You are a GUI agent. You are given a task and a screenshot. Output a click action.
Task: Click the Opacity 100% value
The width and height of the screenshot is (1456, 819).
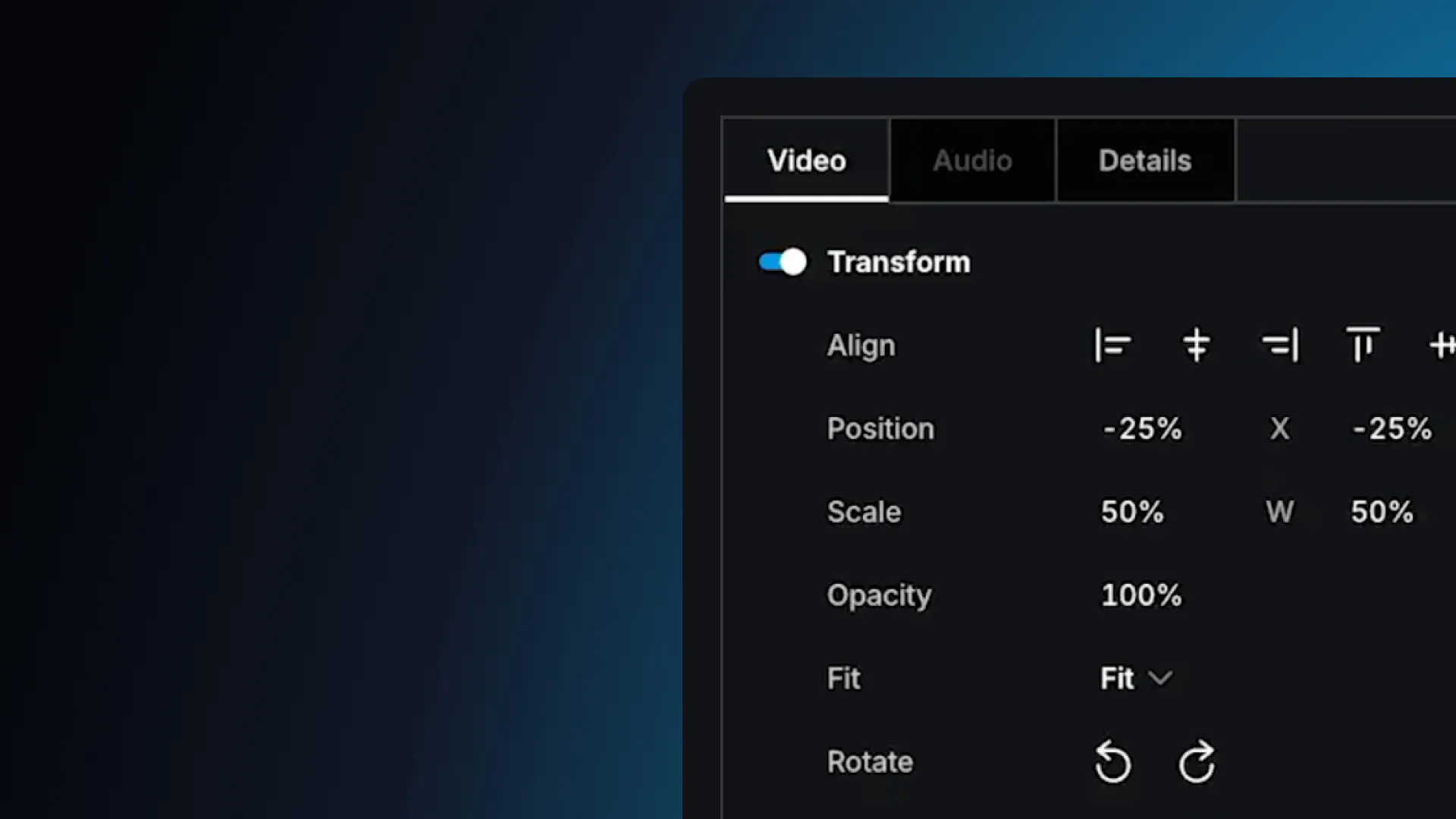(x=1141, y=595)
